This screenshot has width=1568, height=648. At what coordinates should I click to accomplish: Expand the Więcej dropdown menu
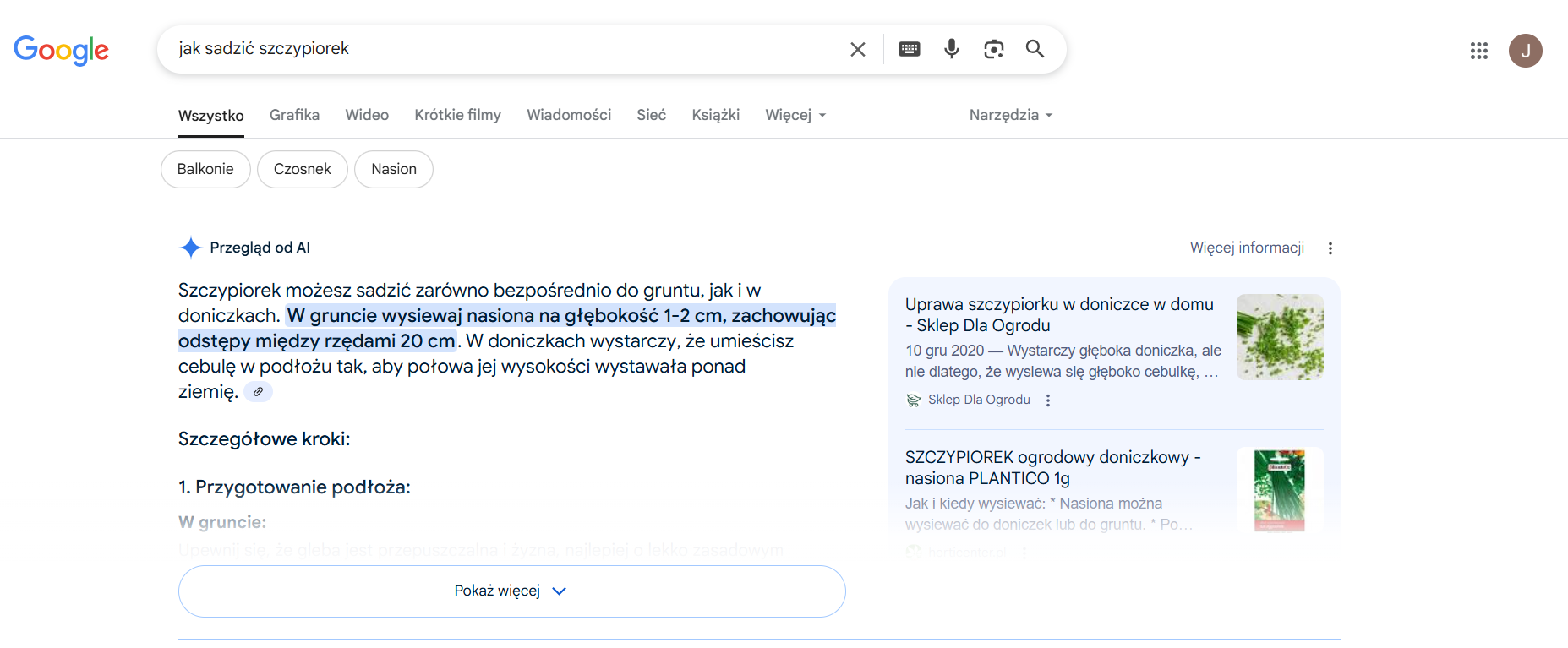coord(795,115)
